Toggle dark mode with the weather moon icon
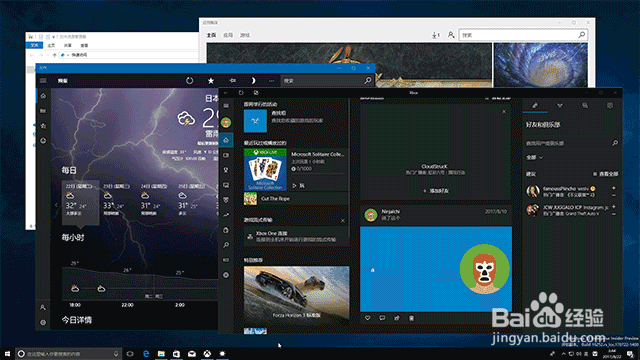Image resolution: width=640 pixels, height=360 pixels. click(253, 81)
